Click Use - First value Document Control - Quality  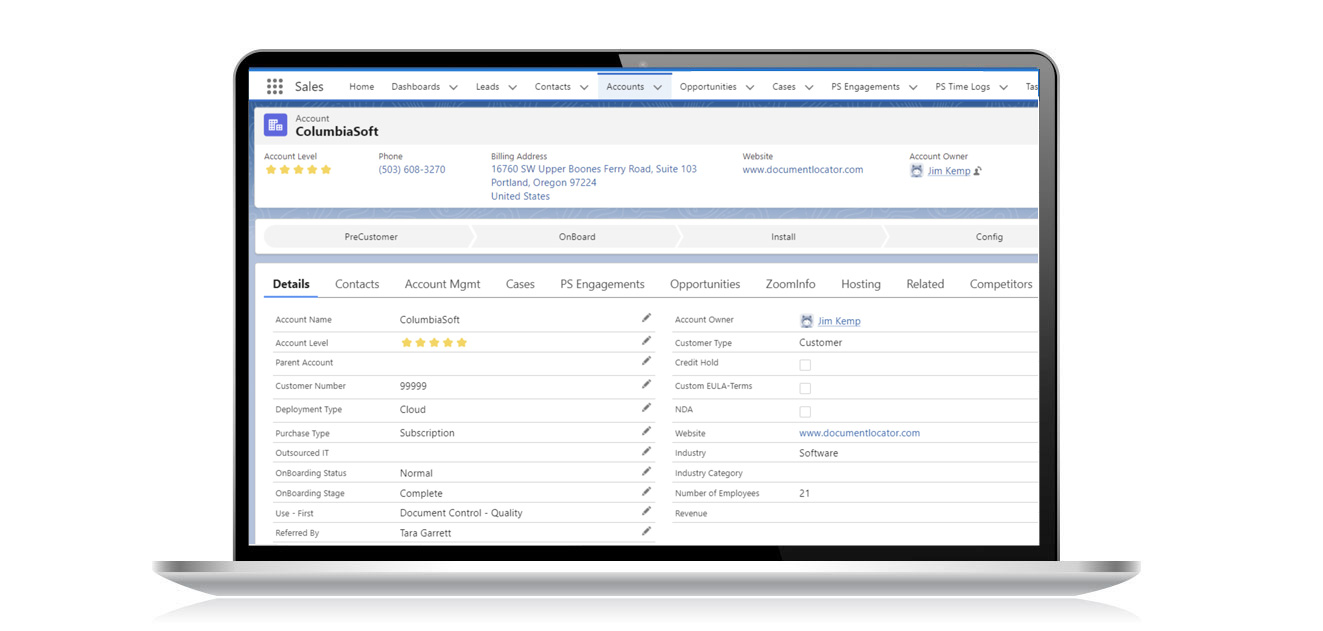[461, 513]
